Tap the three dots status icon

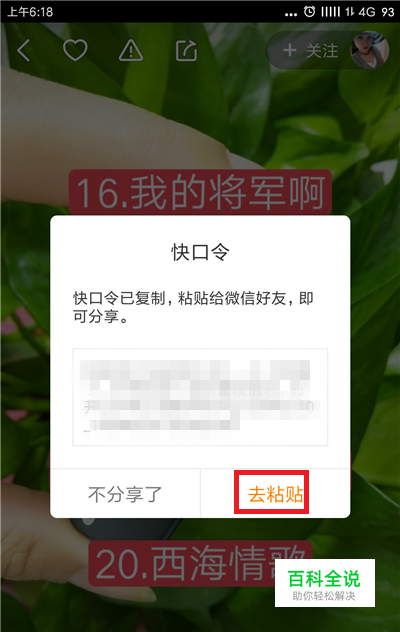click(291, 14)
